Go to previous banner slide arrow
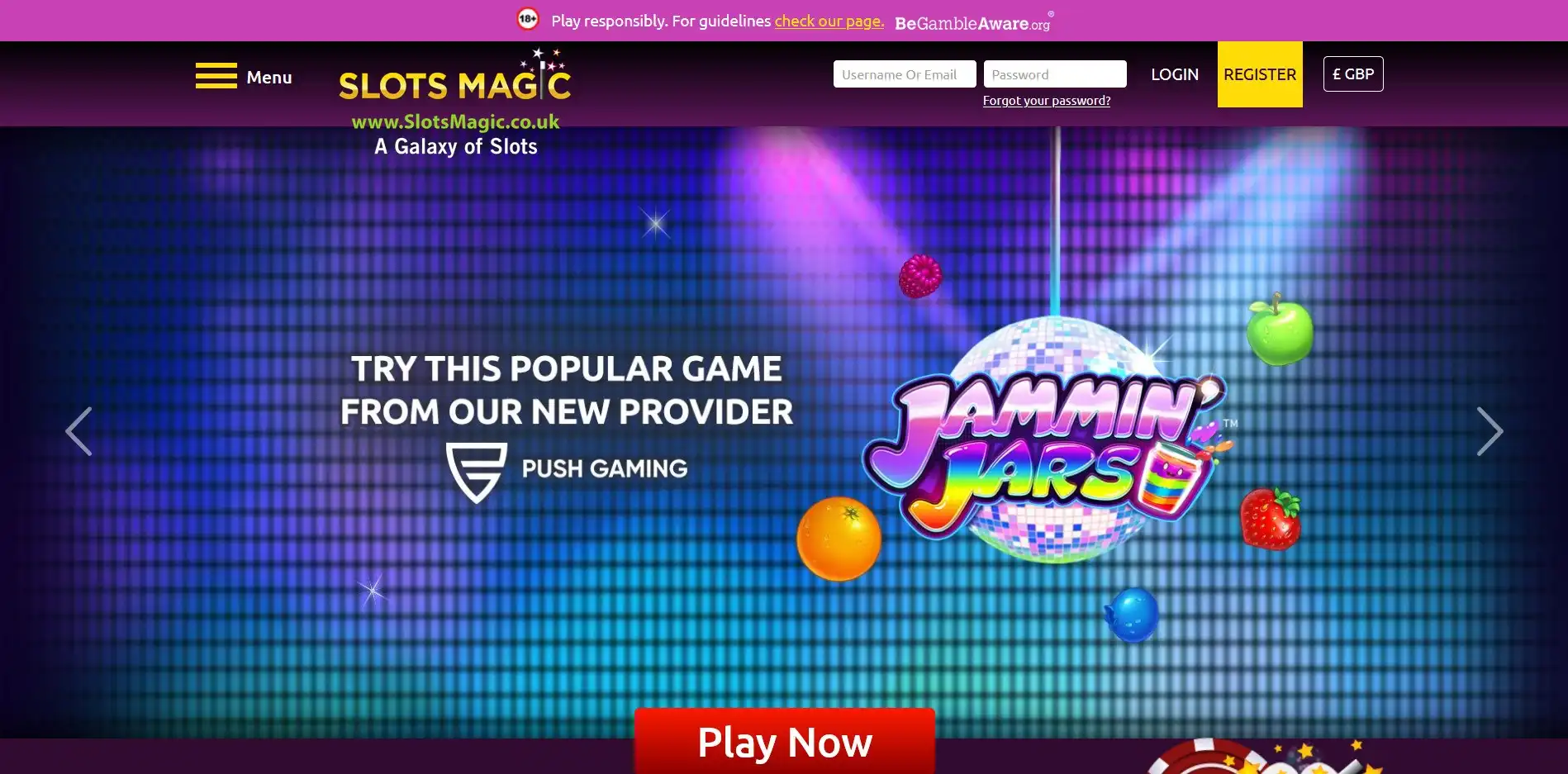 click(79, 431)
